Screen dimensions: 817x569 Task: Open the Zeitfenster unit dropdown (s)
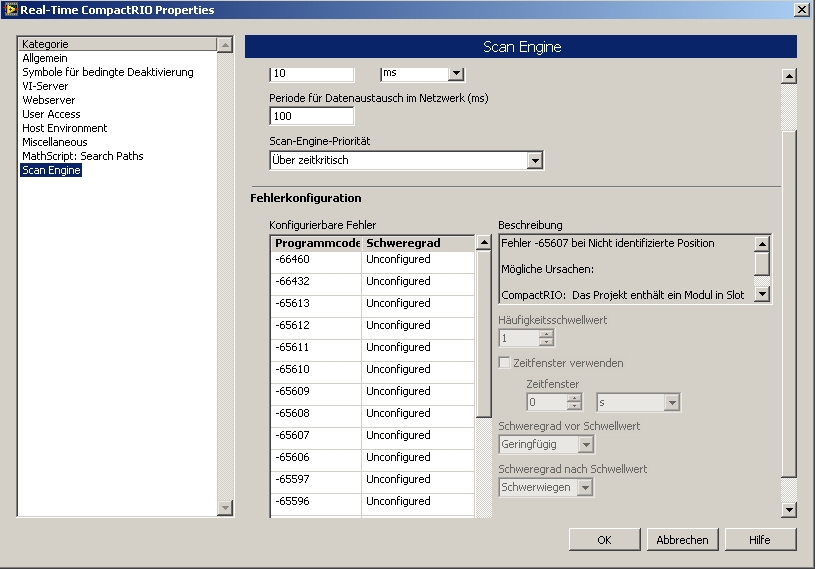tap(672, 402)
